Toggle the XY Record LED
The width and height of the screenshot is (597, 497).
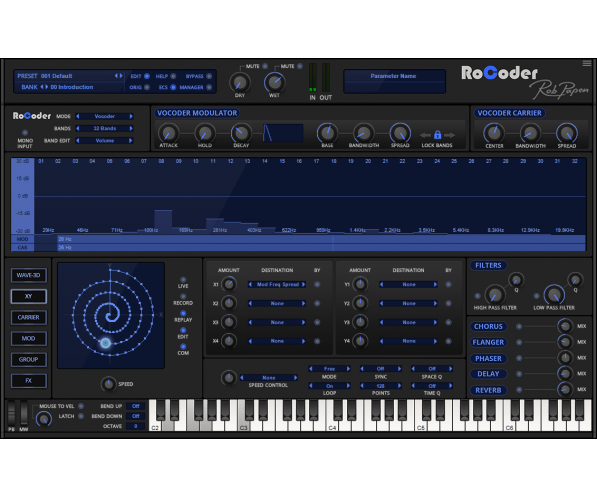pyautogui.click(x=183, y=296)
